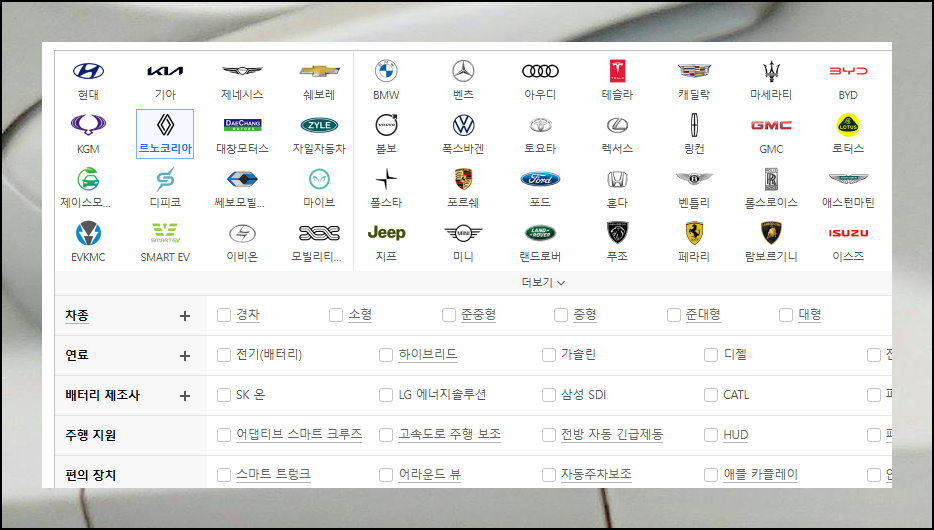Choose the KGM brand logo
Screen dimensions: 934x530
click(x=88, y=125)
